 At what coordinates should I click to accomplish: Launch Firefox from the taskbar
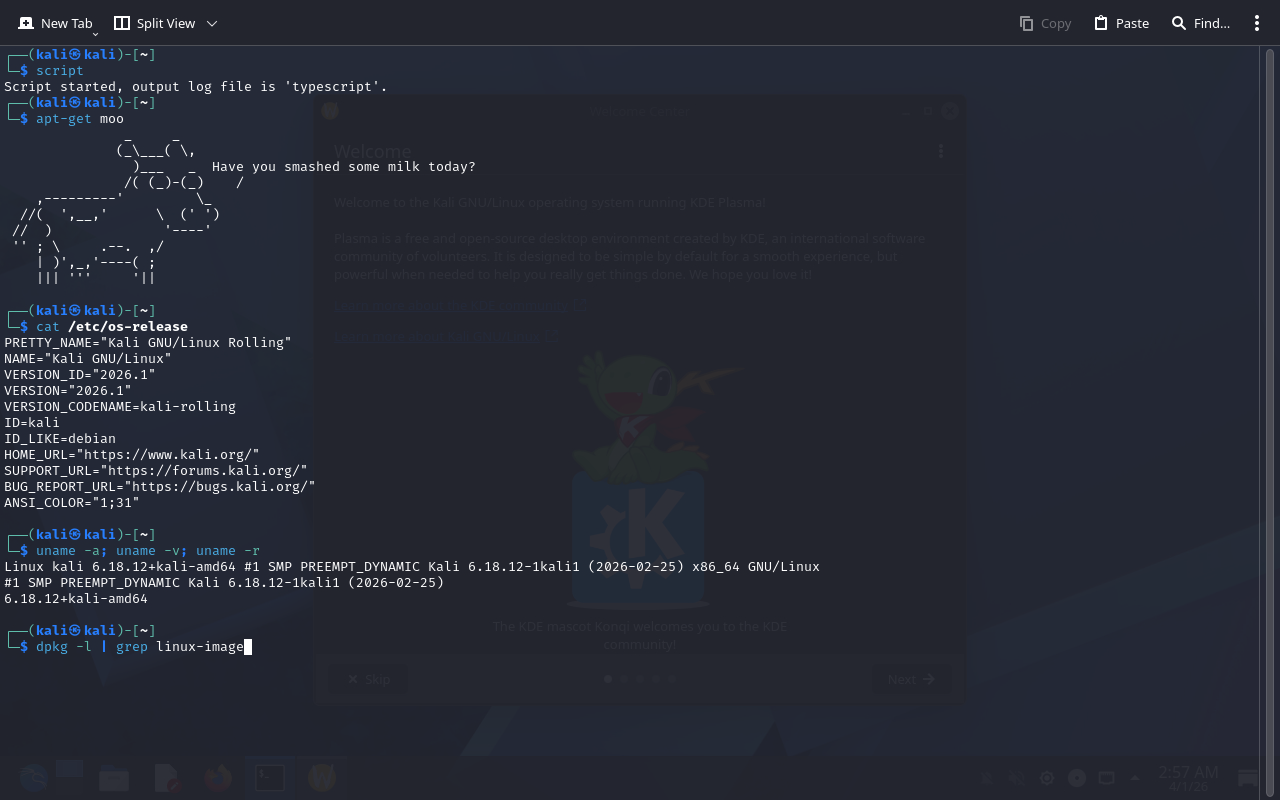coord(218,777)
